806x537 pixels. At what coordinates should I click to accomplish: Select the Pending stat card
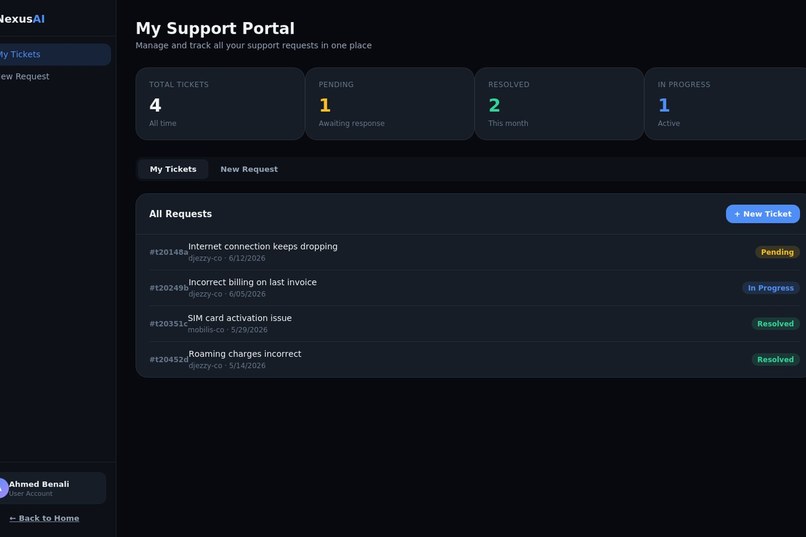390,104
